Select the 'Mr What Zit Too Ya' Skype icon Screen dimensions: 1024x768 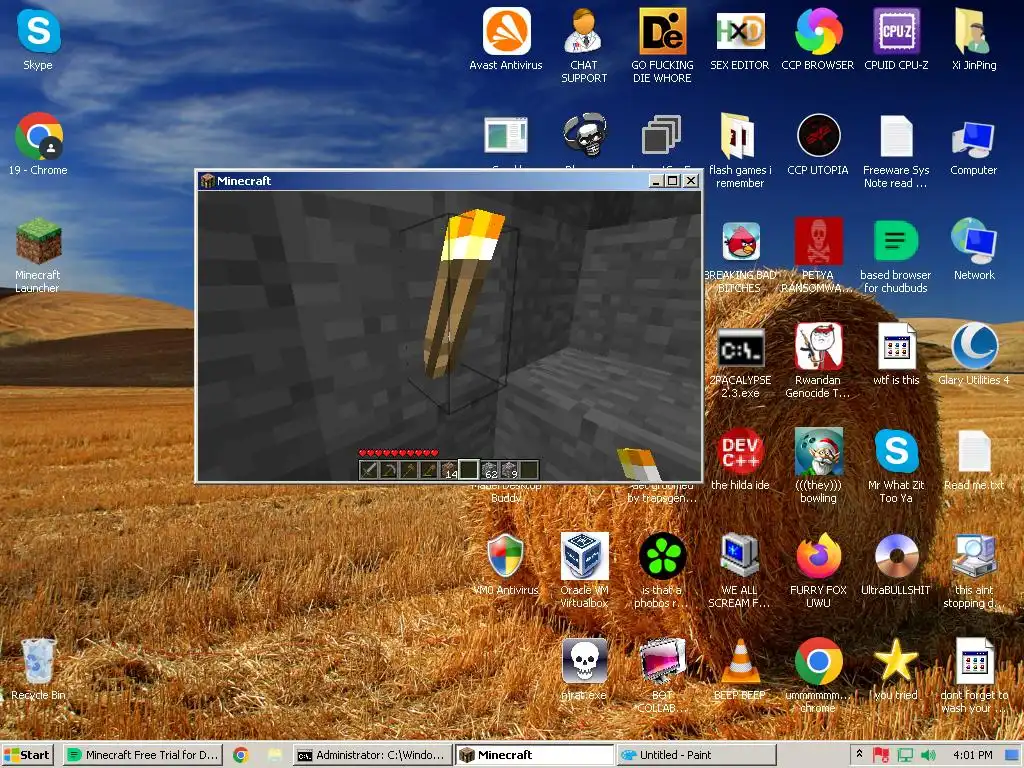tap(896, 451)
